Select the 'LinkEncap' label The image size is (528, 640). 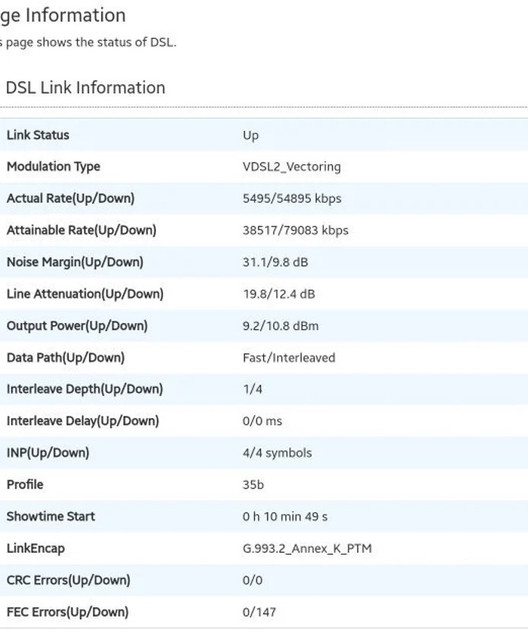pyautogui.click(x=36, y=549)
